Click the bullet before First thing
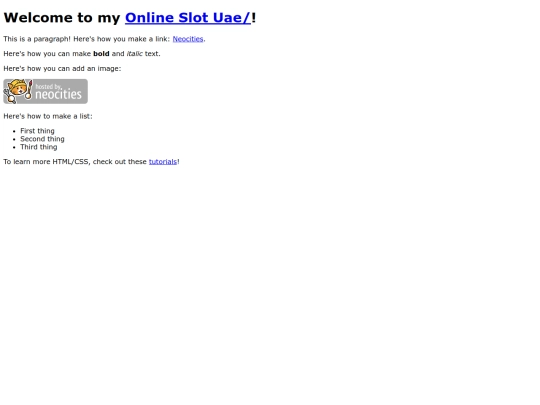This screenshot has height=405, width=540. (x=14, y=131)
